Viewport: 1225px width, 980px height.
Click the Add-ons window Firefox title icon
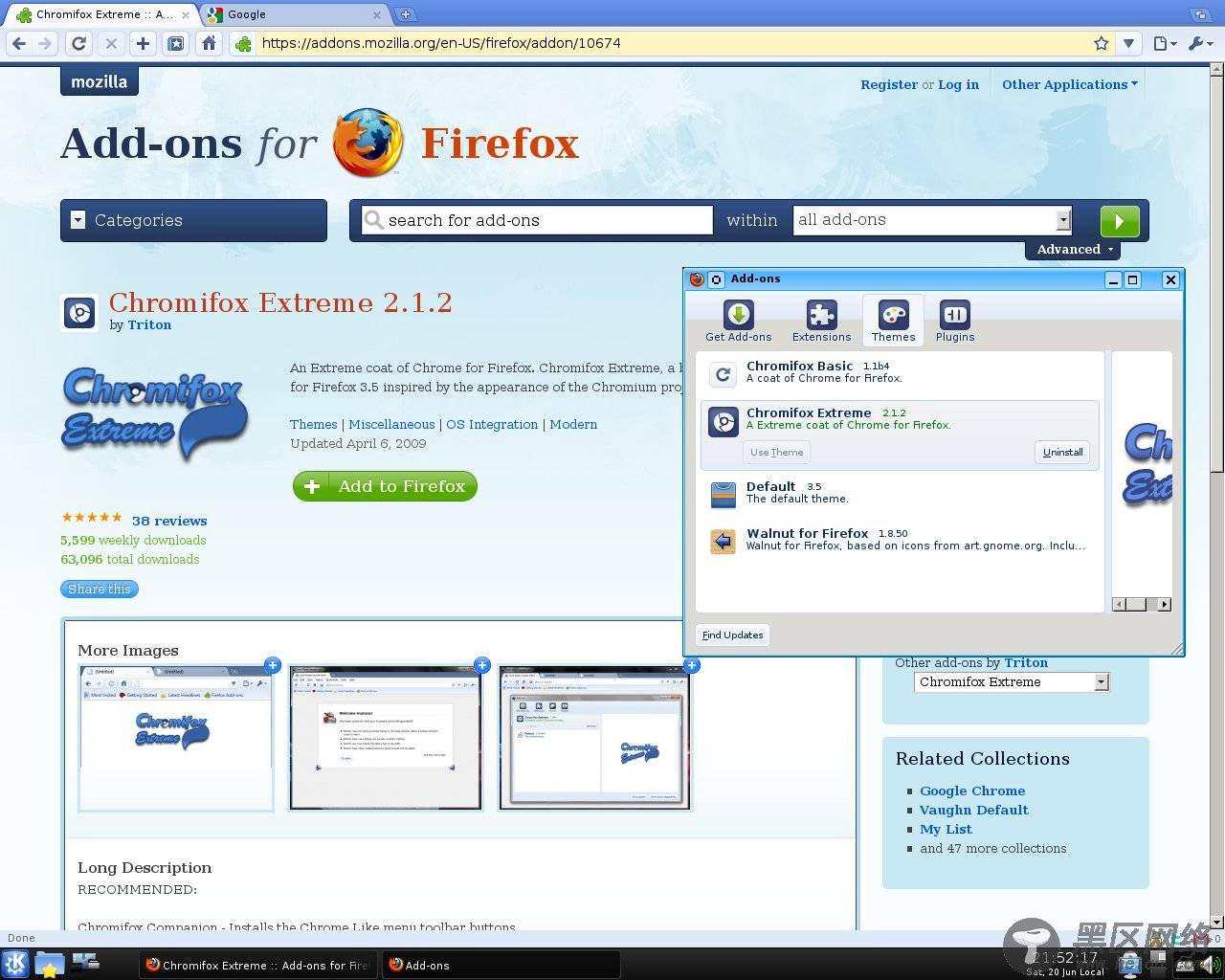click(697, 279)
